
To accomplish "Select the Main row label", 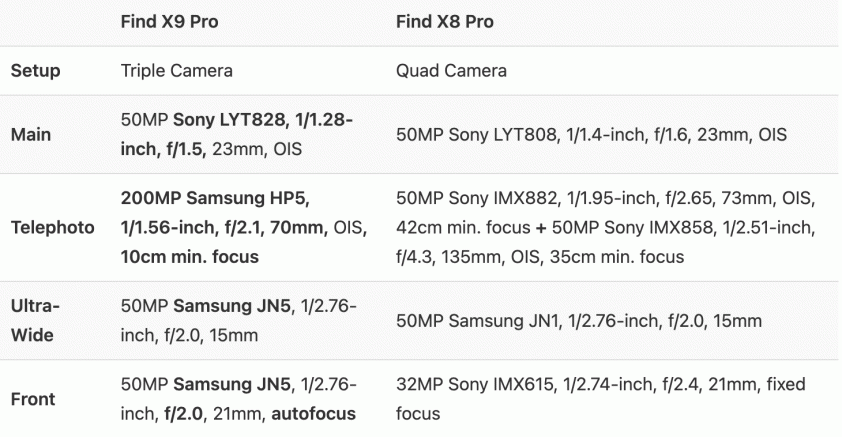I will tap(28, 136).
